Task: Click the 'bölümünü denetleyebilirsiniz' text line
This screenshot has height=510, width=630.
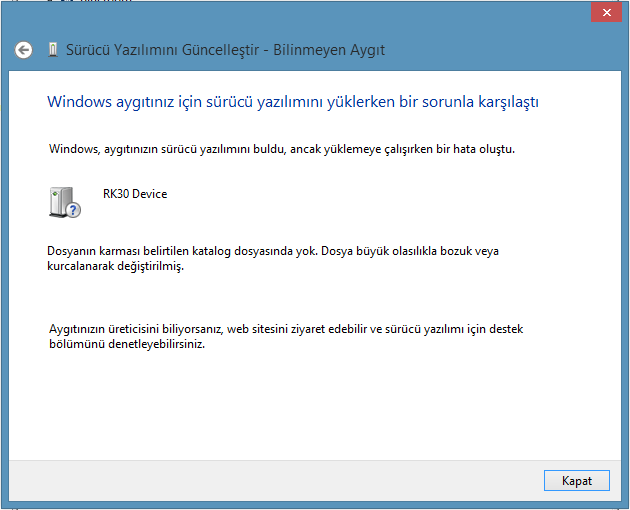Action: point(120,345)
